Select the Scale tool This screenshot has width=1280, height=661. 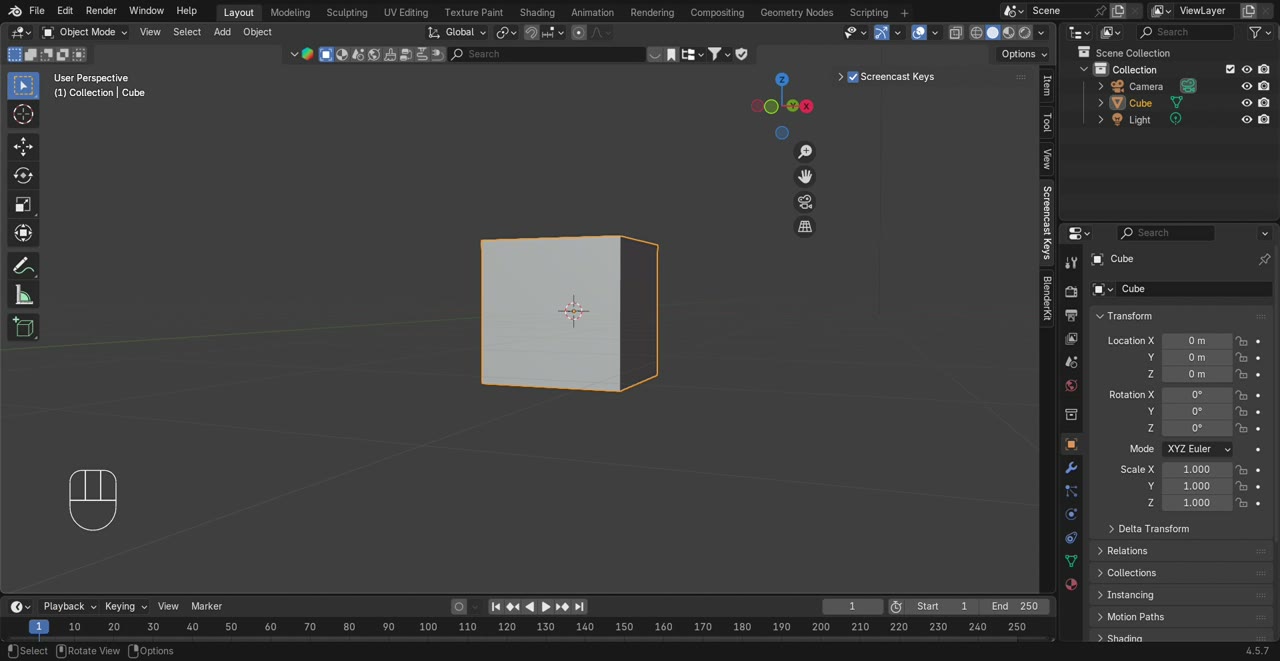click(23, 205)
